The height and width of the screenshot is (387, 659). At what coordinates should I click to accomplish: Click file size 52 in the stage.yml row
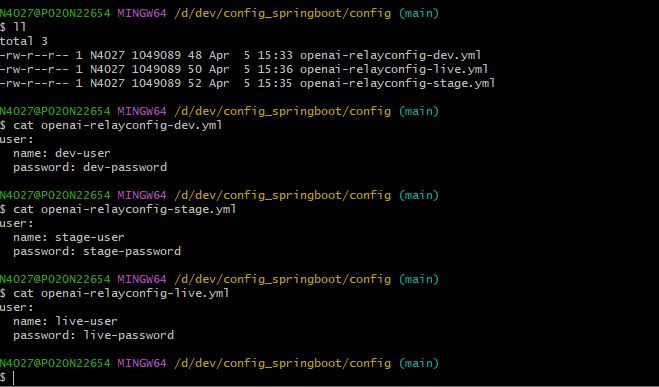[195, 83]
